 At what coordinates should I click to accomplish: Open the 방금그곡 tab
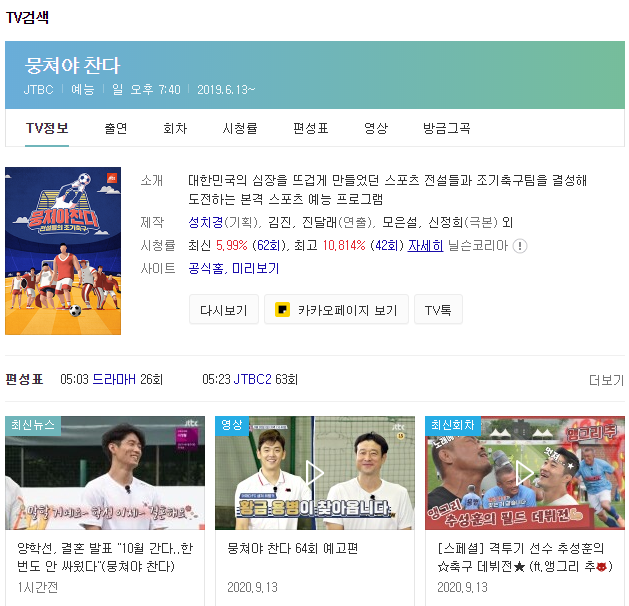pyautogui.click(x=446, y=128)
